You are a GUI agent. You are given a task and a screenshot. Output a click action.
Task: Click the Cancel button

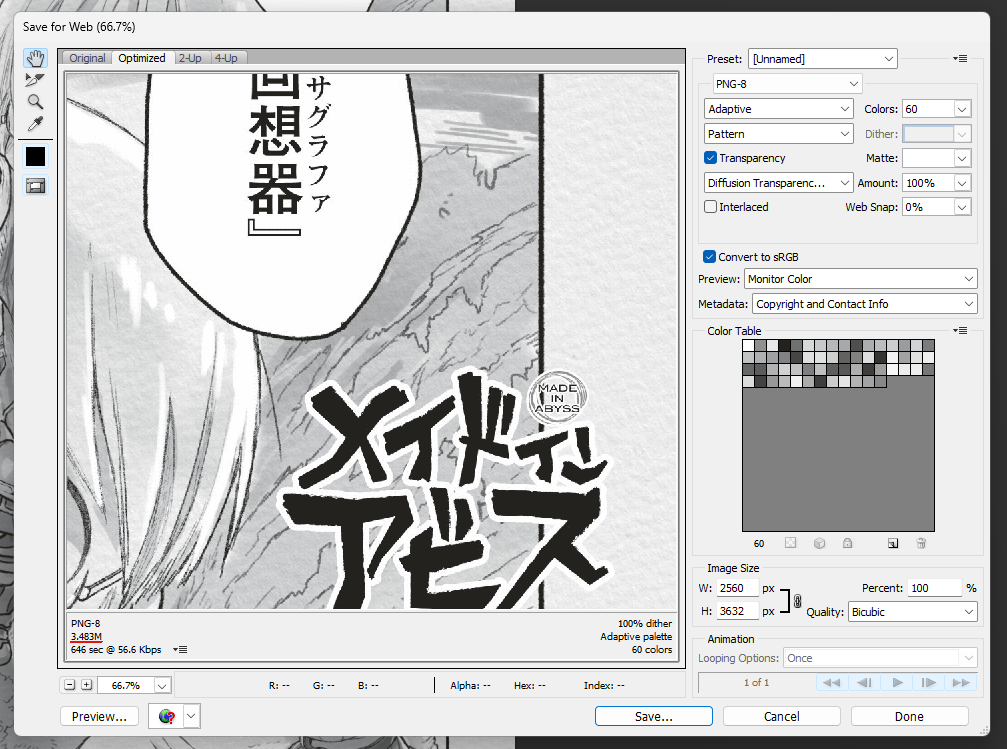click(782, 716)
